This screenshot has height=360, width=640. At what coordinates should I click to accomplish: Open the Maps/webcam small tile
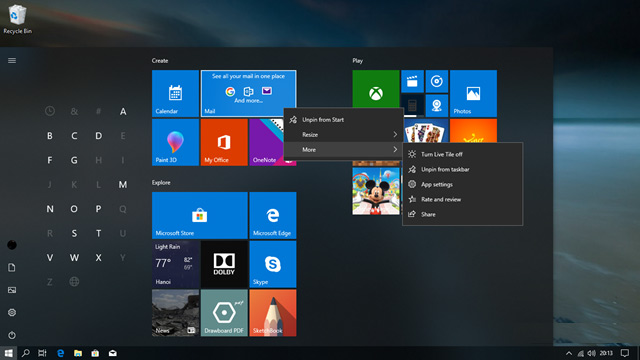click(x=437, y=105)
